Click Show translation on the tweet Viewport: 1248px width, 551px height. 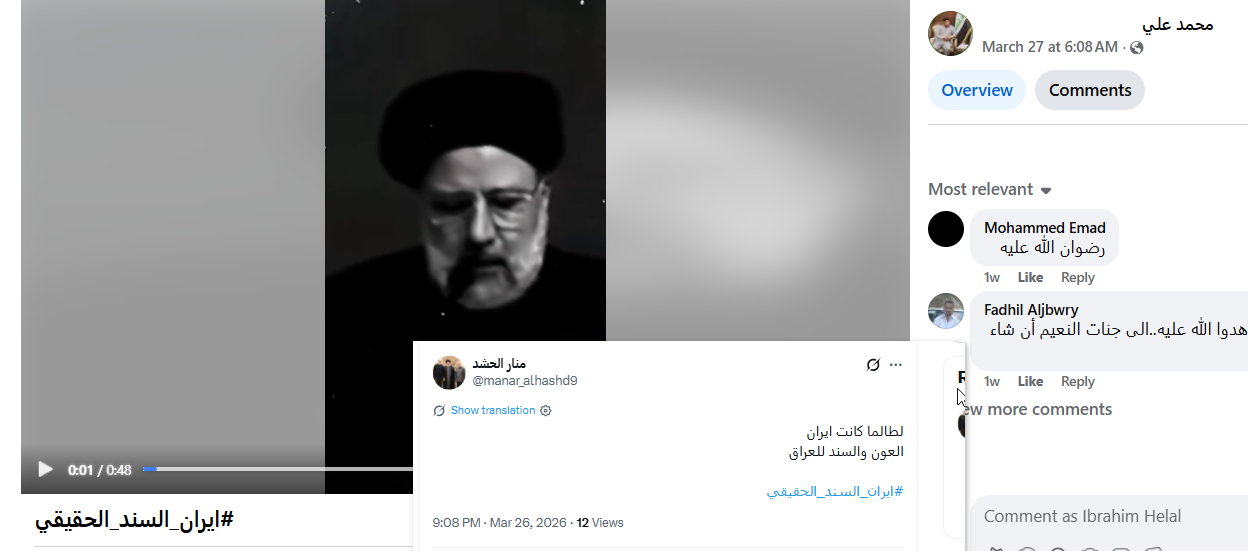pyautogui.click(x=493, y=410)
